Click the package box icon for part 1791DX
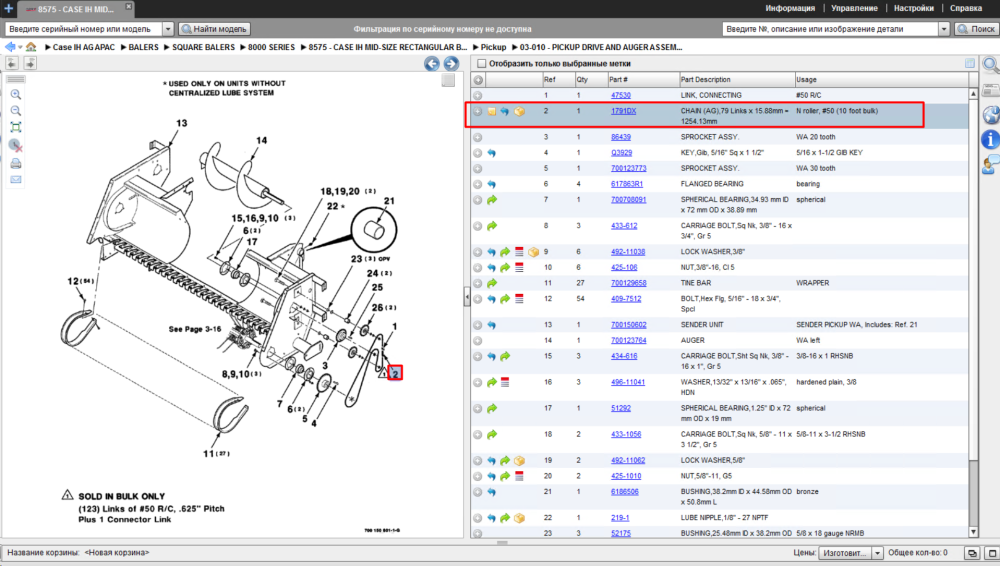The width and height of the screenshot is (1000, 566). 519,112
